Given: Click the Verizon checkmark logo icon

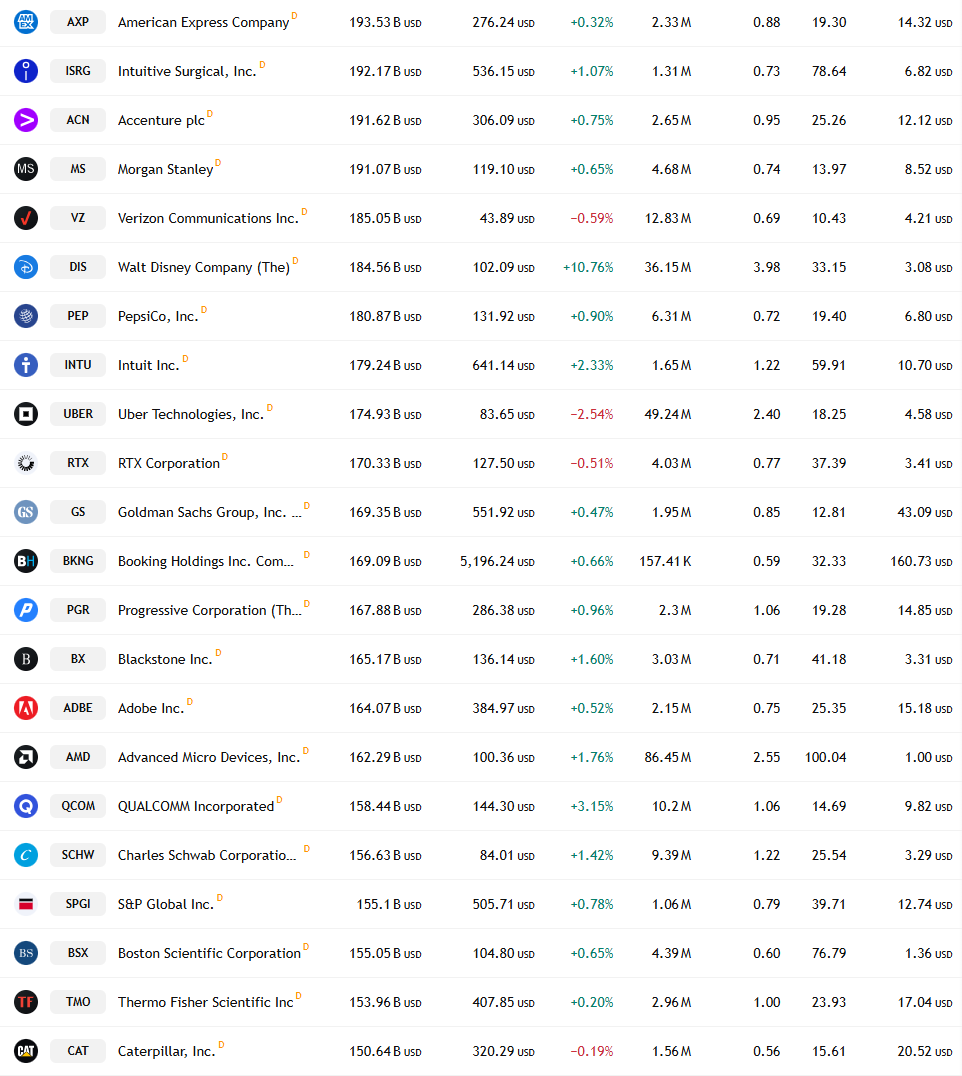Looking at the screenshot, I should click(26, 218).
